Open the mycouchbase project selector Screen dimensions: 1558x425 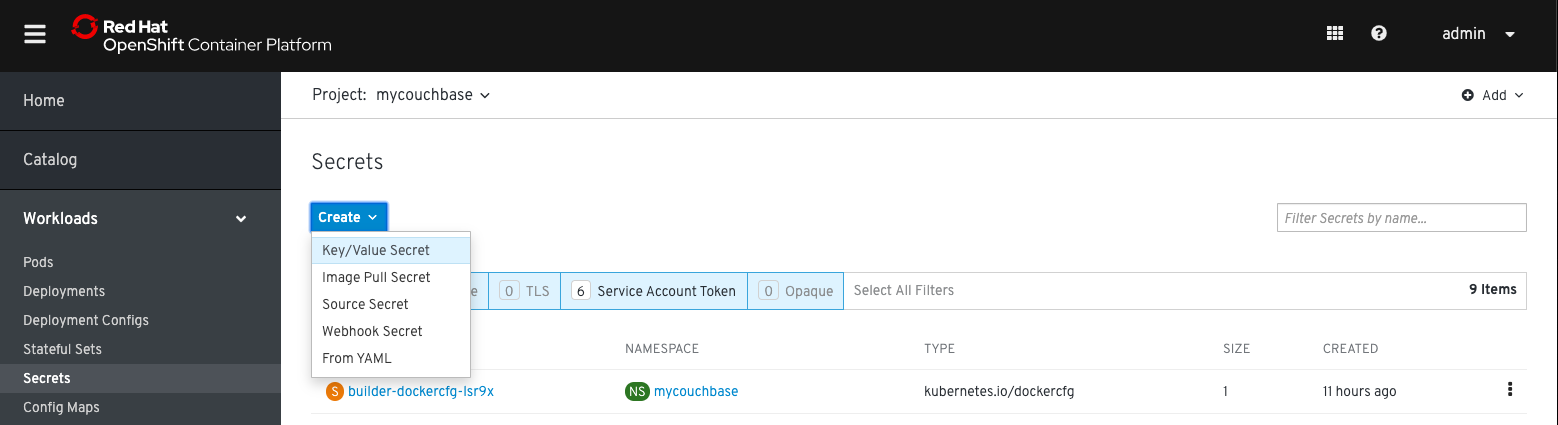coord(433,95)
